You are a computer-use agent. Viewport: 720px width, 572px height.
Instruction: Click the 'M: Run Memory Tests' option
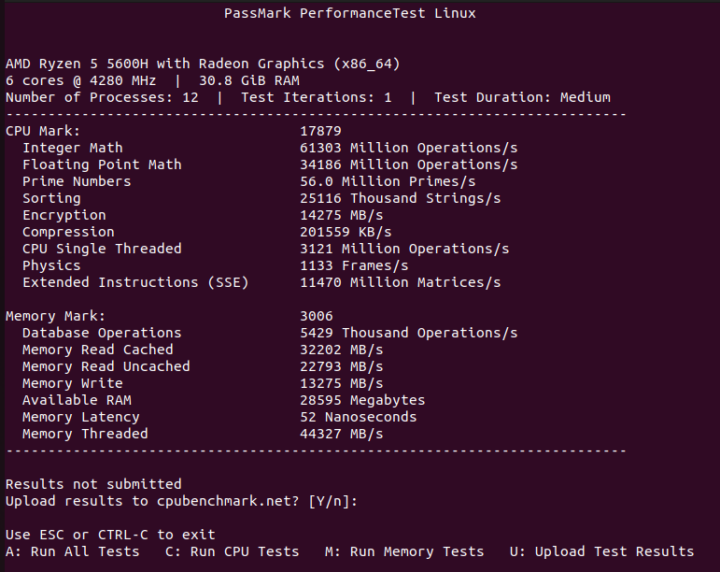click(405, 551)
